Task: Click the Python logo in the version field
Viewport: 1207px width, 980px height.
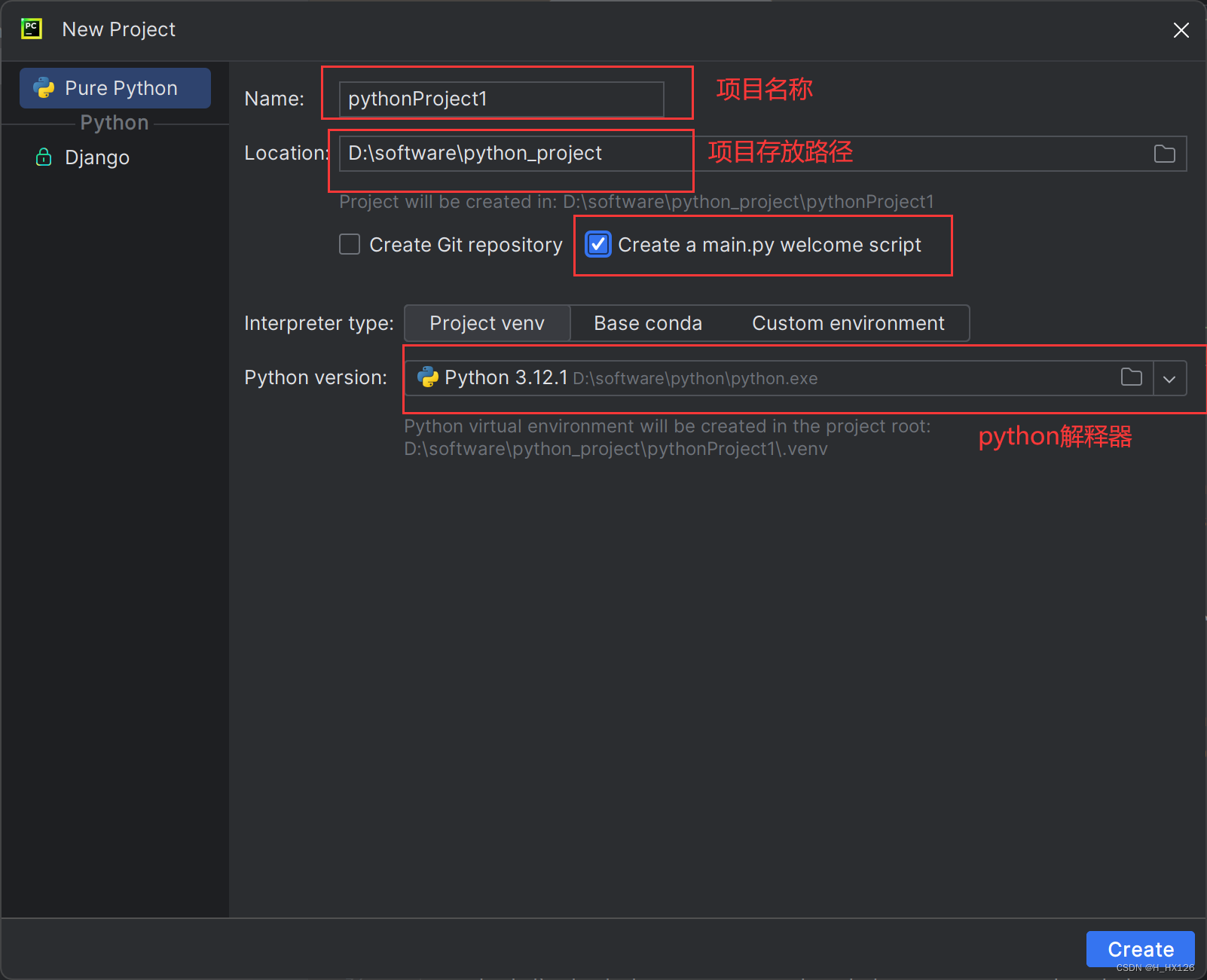Action: [428, 377]
